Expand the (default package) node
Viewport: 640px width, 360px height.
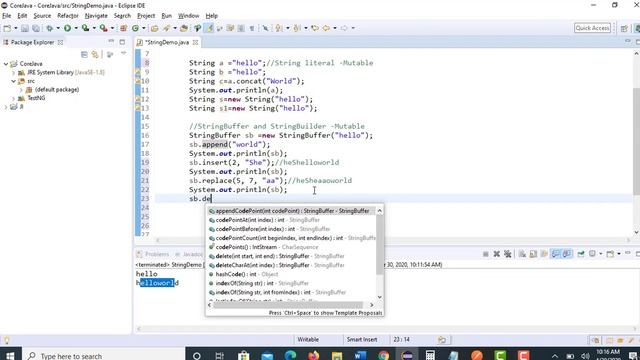click(21, 90)
